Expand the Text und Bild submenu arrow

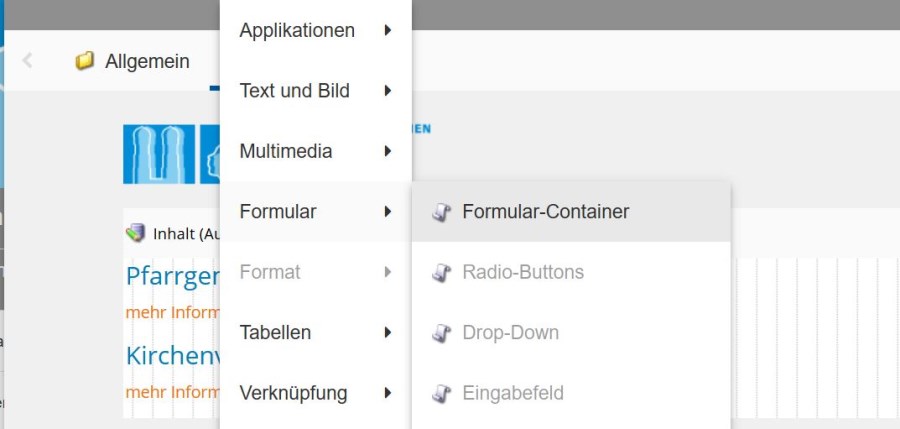point(387,91)
